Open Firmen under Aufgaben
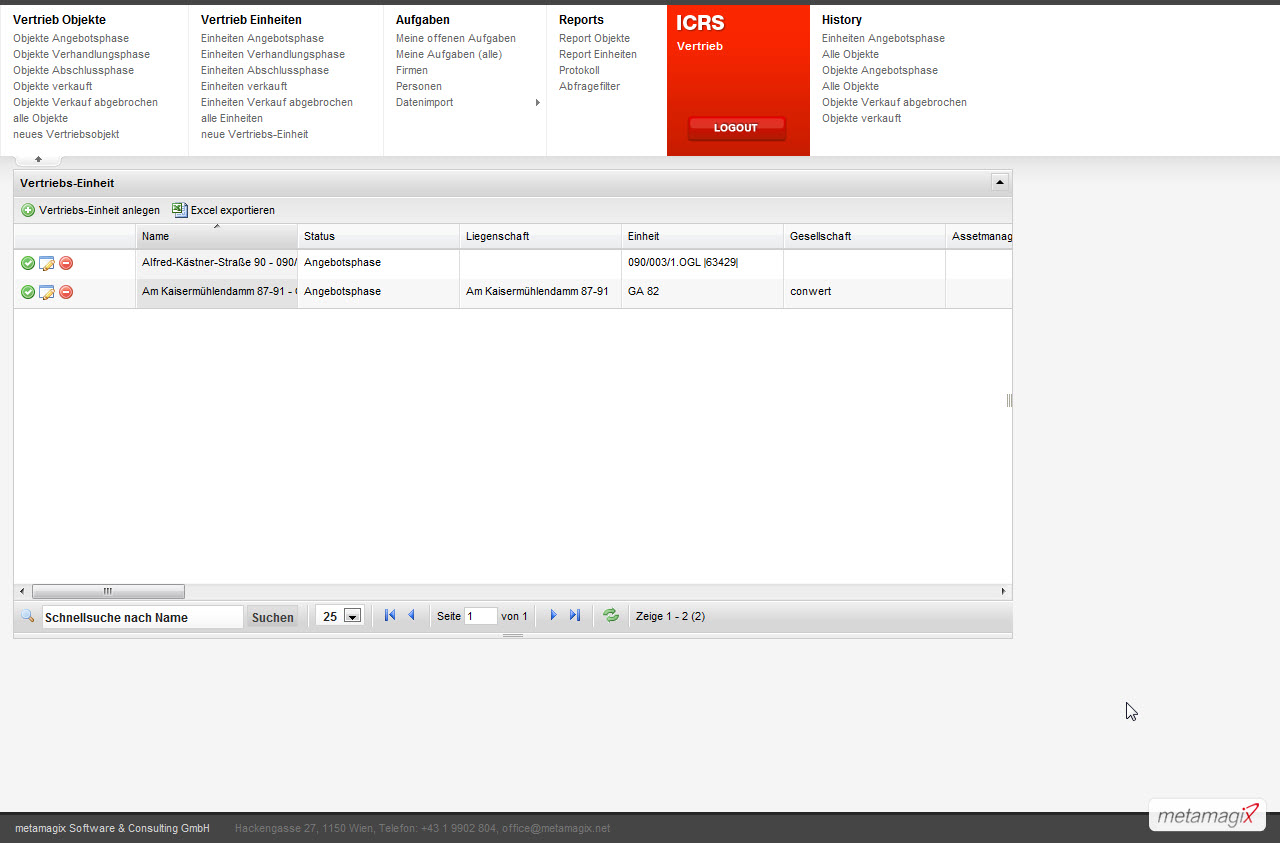This screenshot has width=1280, height=843. click(x=412, y=70)
